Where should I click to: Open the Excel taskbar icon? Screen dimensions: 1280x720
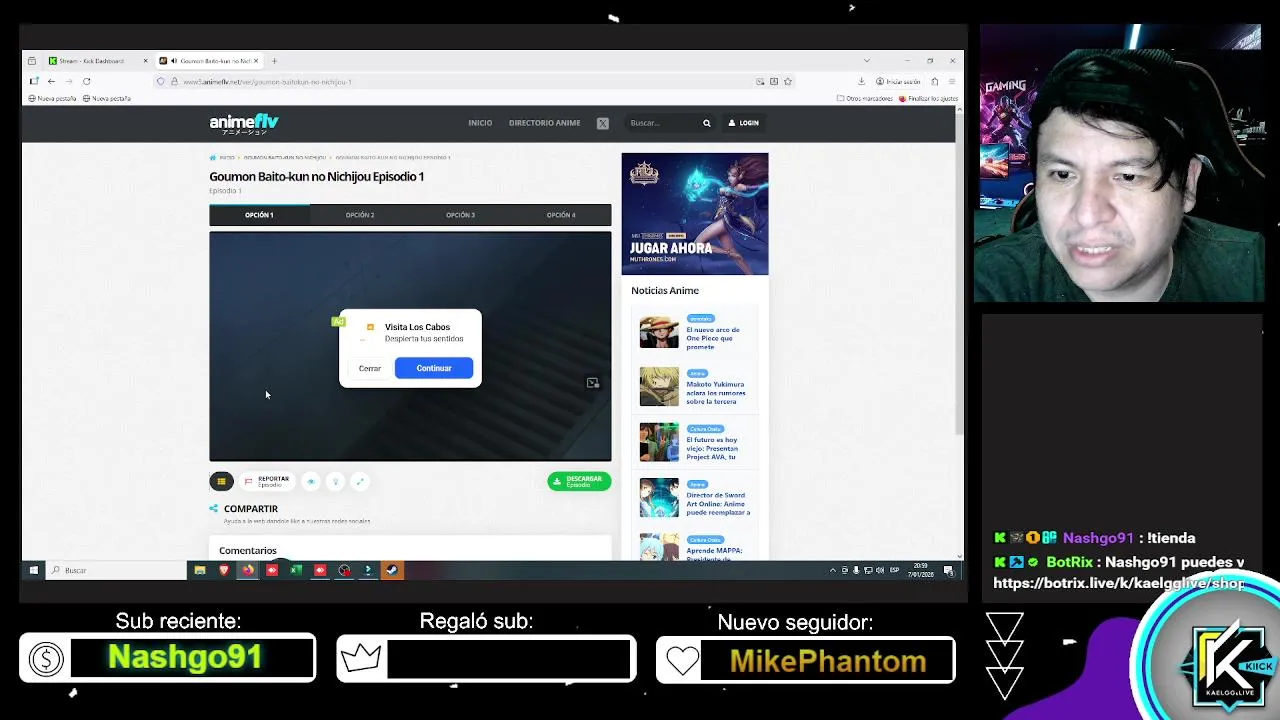[x=296, y=570]
